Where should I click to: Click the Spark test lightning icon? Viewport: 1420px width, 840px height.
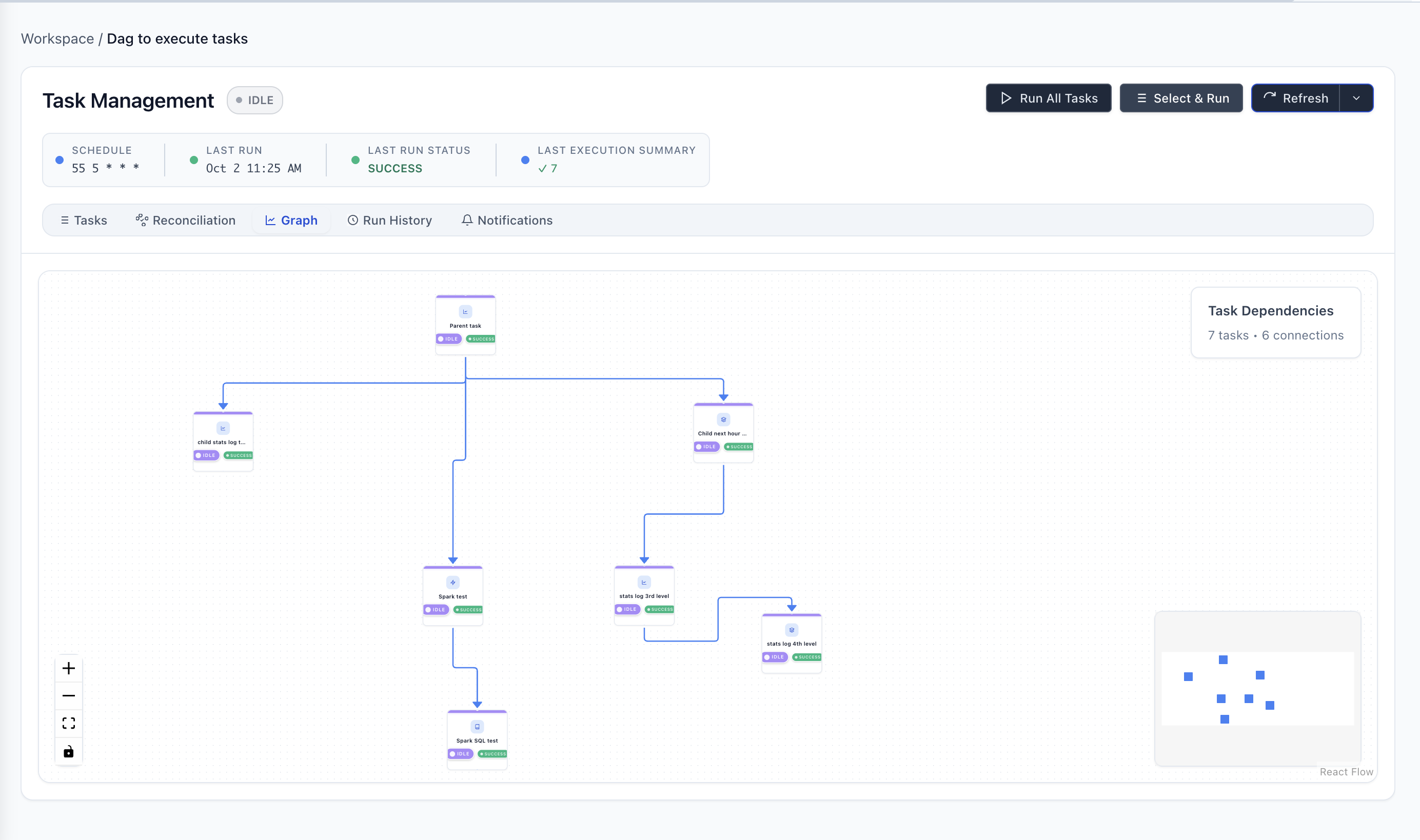coord(453,583)
